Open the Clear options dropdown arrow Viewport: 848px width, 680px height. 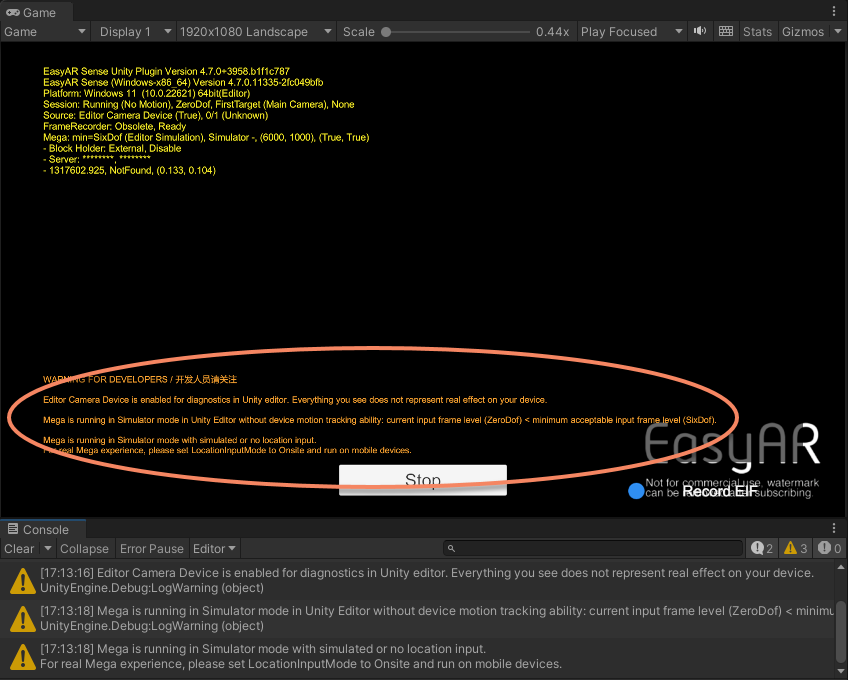(x=48, y=549)
